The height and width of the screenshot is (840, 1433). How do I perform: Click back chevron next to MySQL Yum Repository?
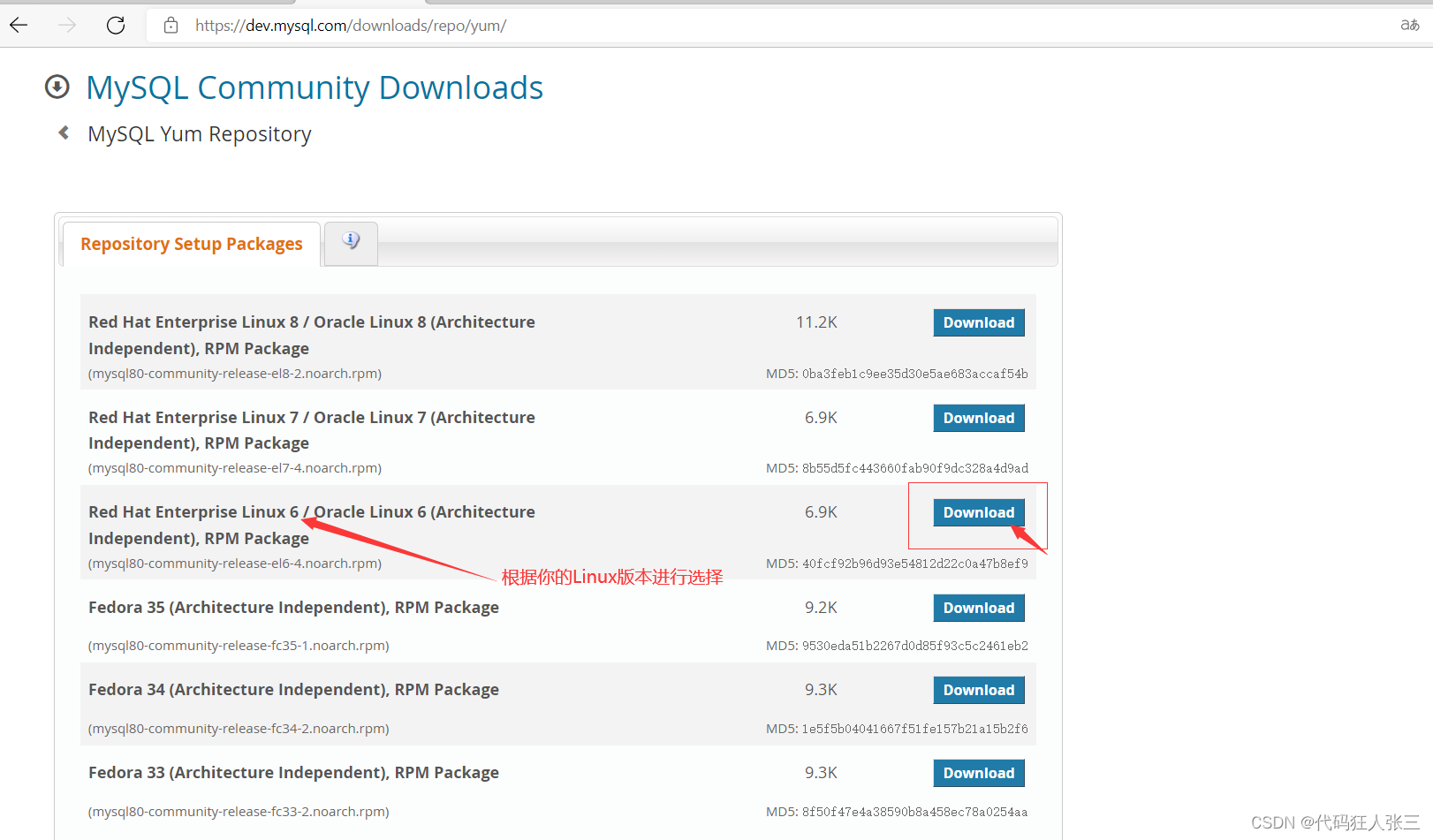tap(64, 132)
